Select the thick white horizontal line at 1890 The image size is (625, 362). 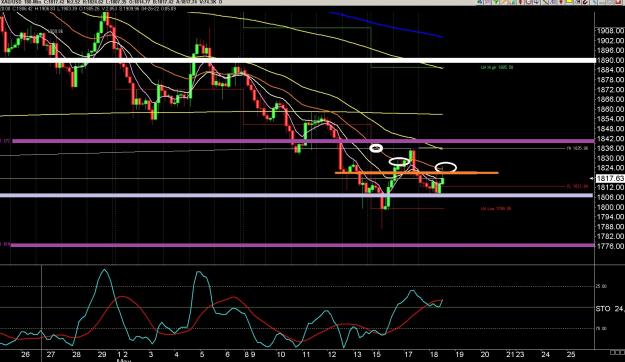pos(297,60)
